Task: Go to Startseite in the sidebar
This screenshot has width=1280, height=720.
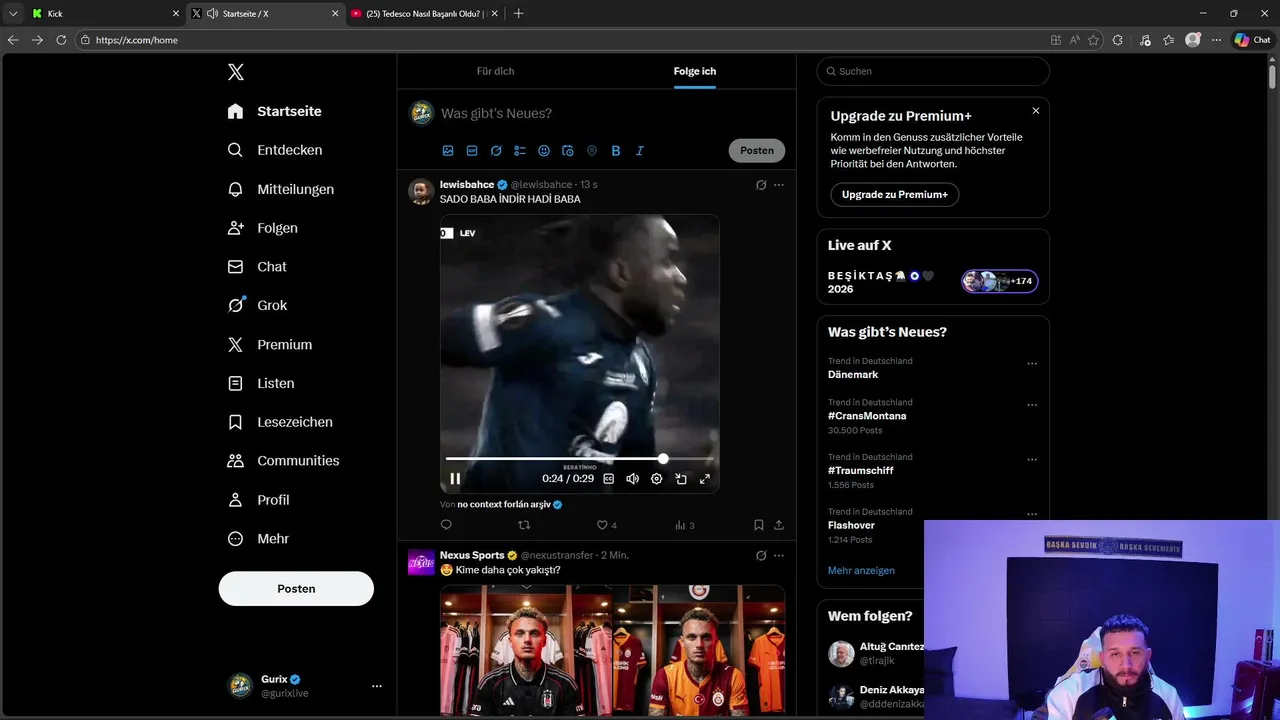Action: (x=274, y=111)
